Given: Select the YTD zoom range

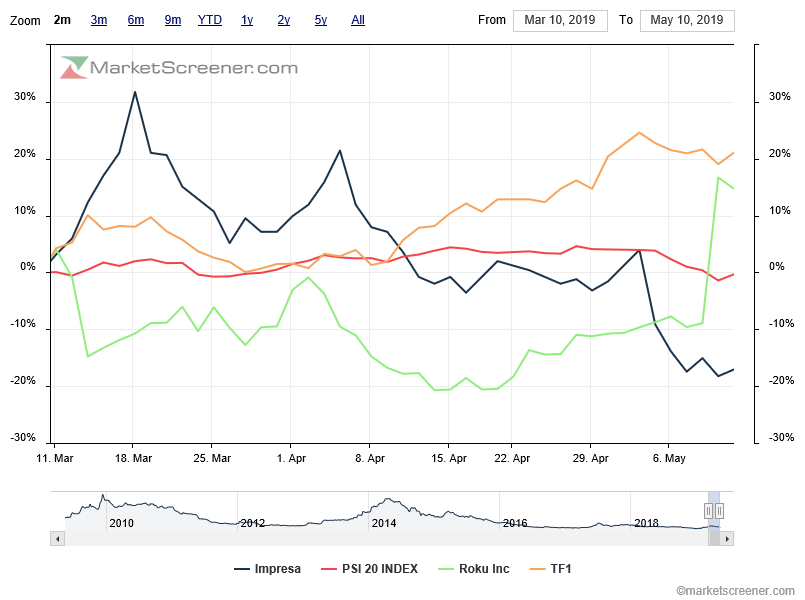Looking at the screenshot, I should (209, 20).
